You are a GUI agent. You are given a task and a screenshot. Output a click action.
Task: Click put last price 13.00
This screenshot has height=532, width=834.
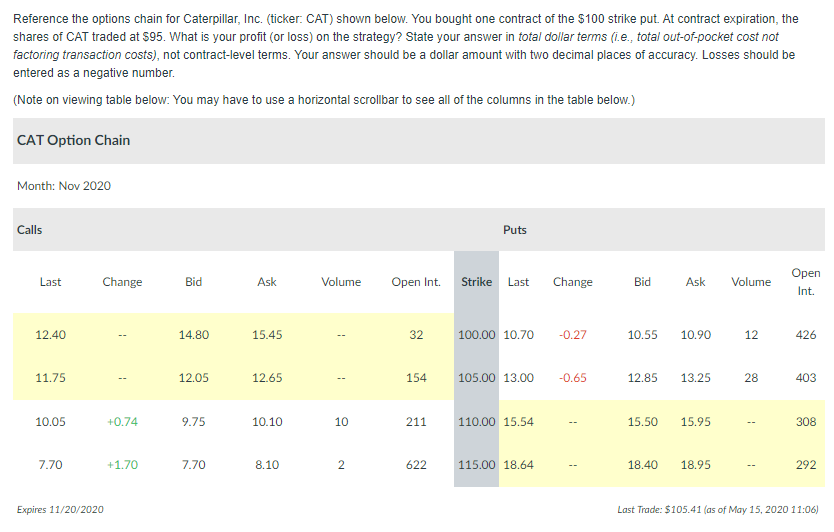(x=518, y=378)
